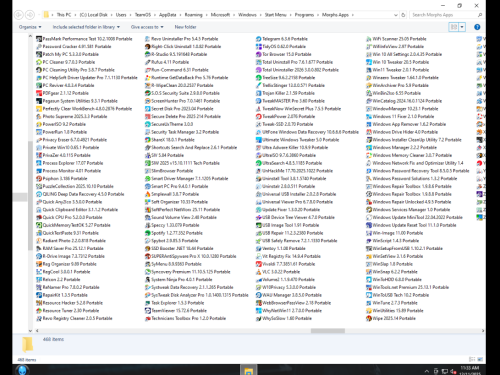The height and width of the screenshot is (375, 500).
Task: Open the view options dropdown arrow
Action: pos(462,27)
